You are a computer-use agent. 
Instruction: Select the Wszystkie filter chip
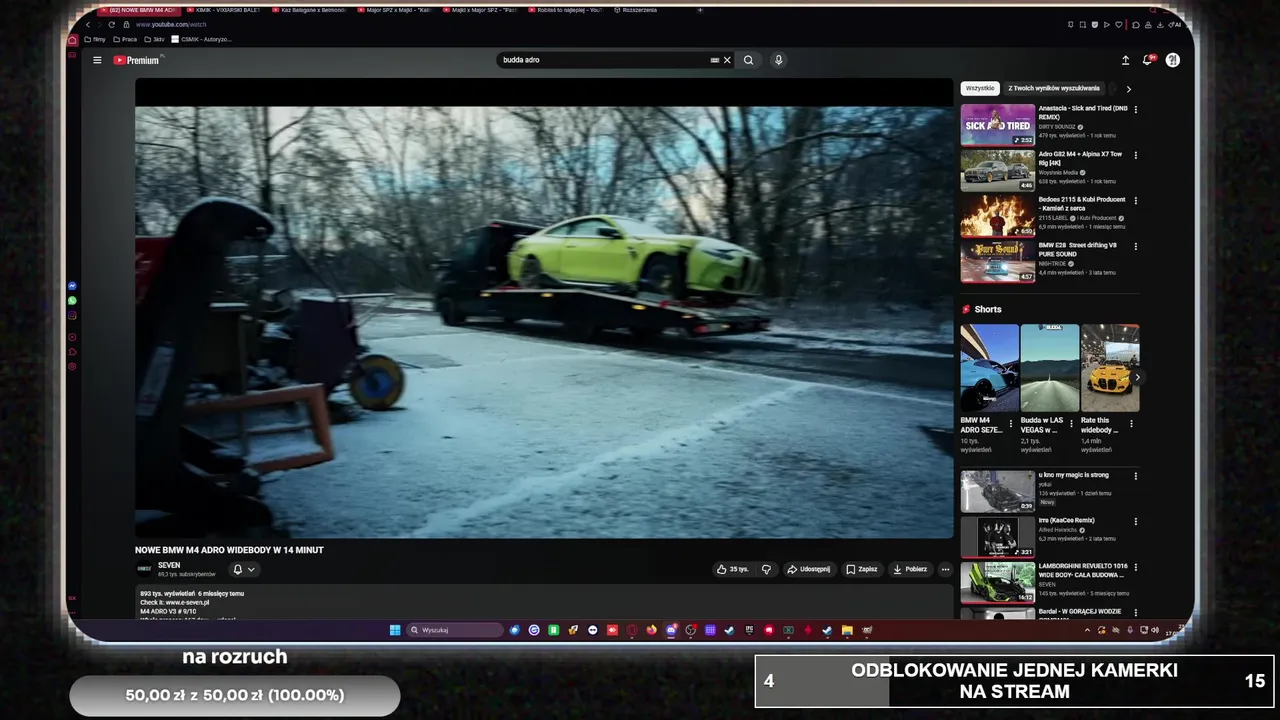(x=980, y=88)
